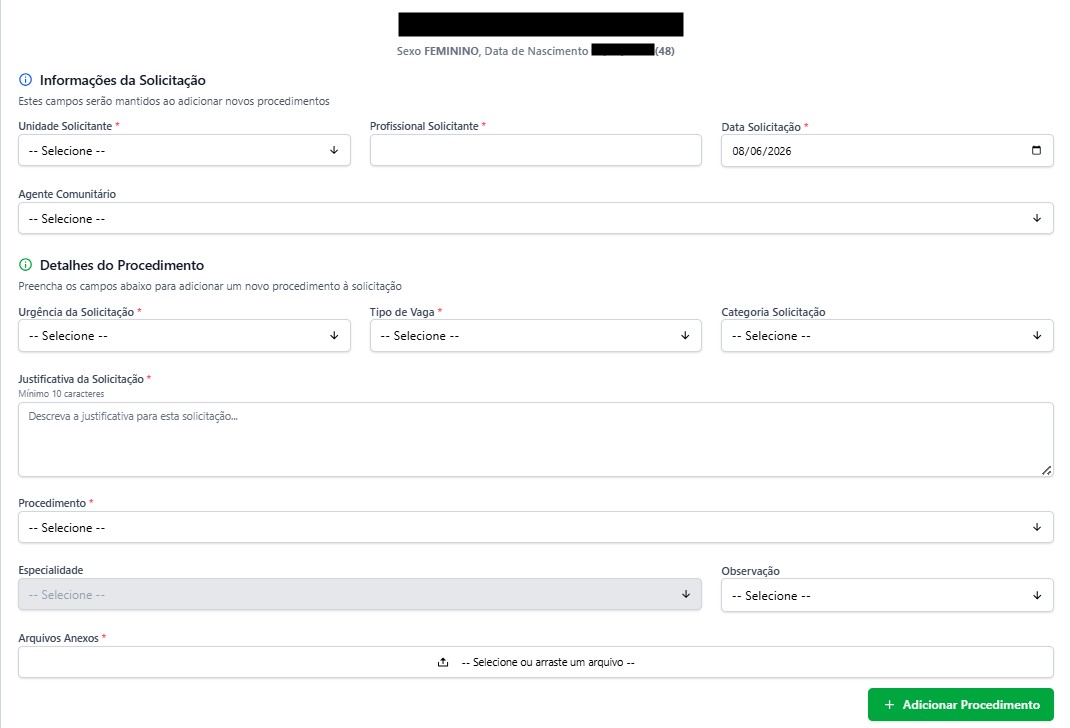The image size is (1070, 728).
Task: Select the Tipo de Vaga dropdown
Action: [536, 336]
